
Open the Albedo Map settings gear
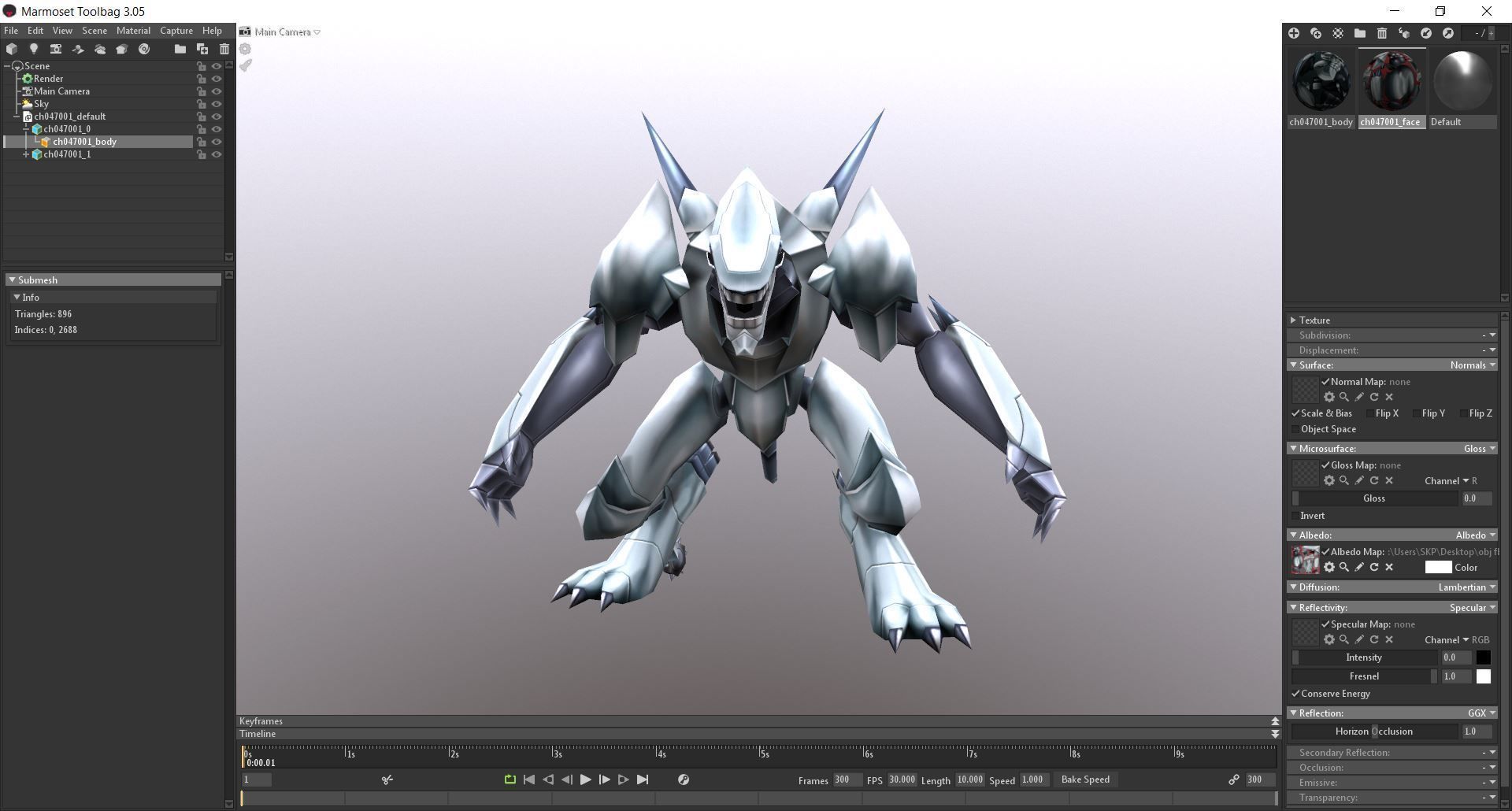[x=1329, y=567]
